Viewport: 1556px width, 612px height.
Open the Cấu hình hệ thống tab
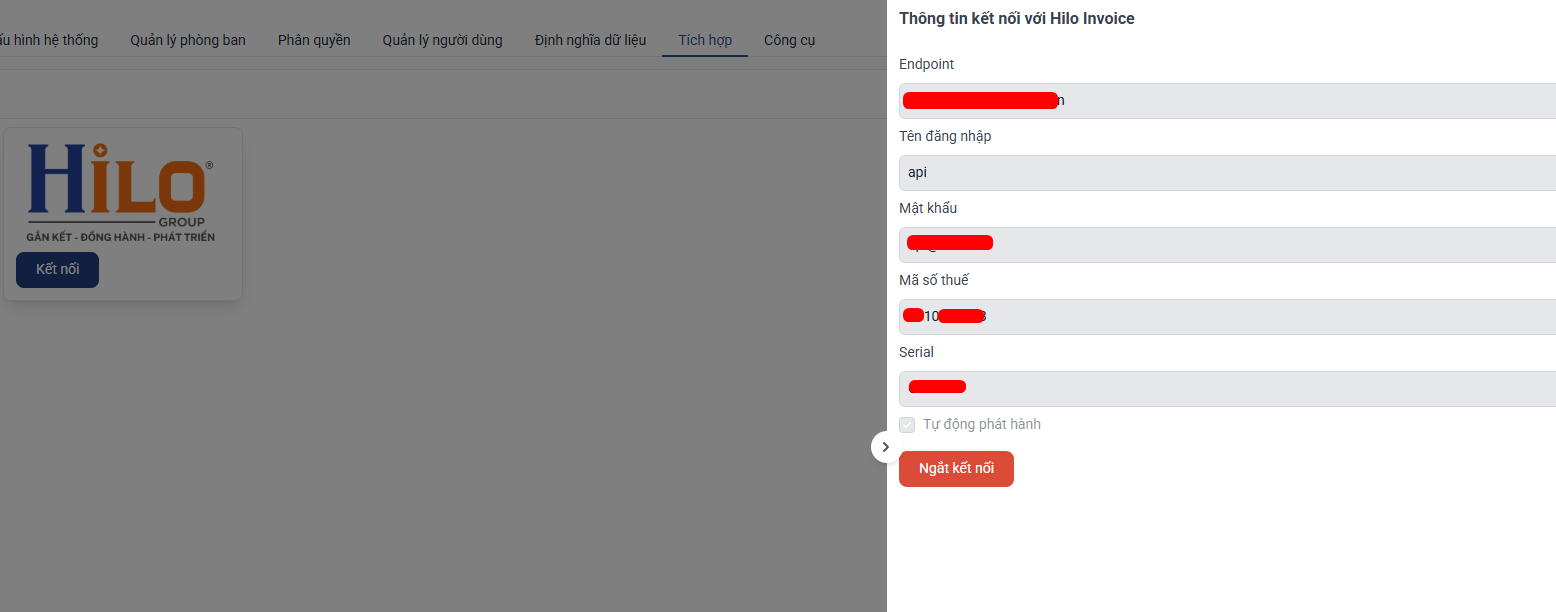52,40
